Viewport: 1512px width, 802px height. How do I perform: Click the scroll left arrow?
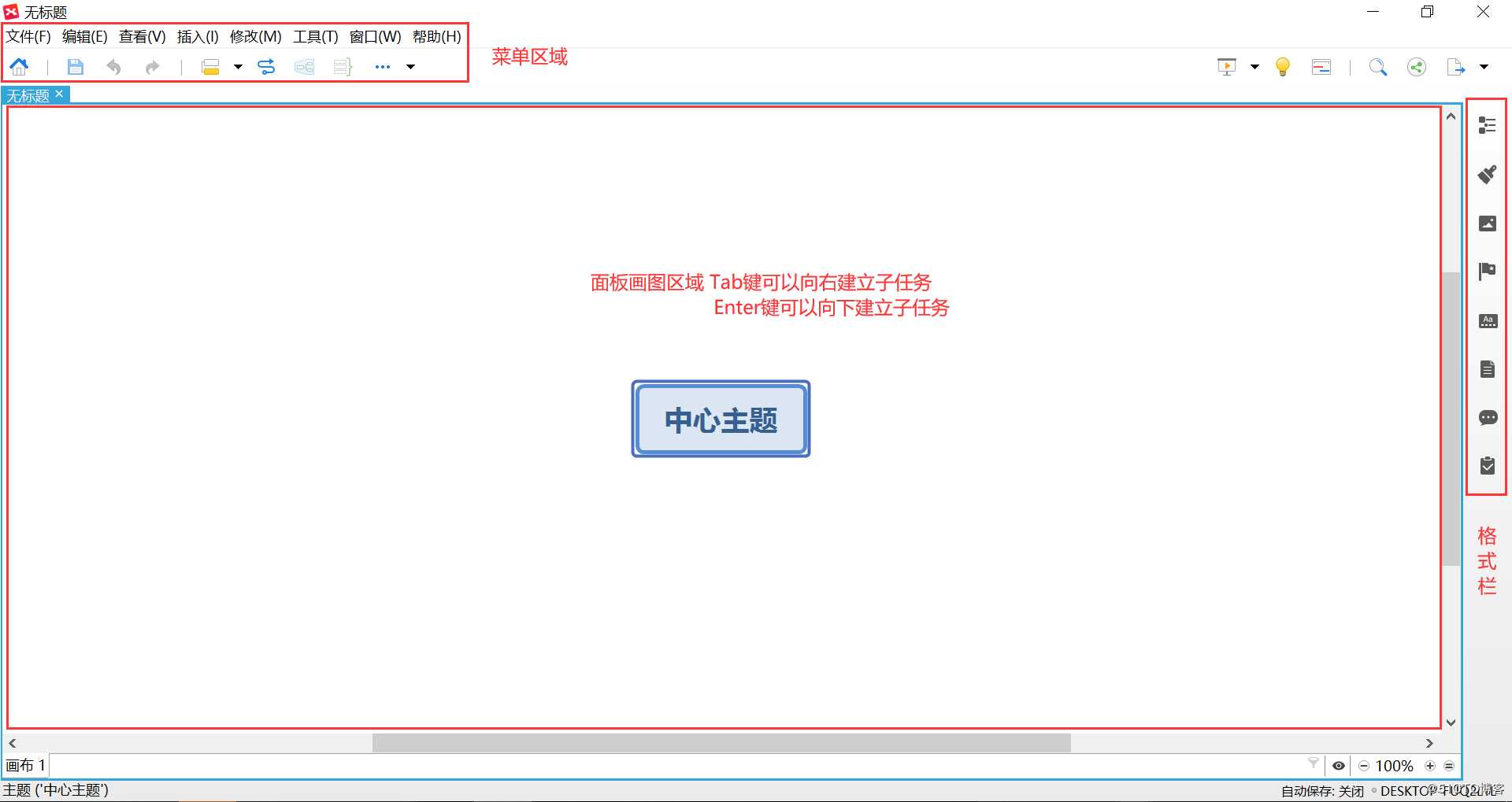click(x=13, y=743)
